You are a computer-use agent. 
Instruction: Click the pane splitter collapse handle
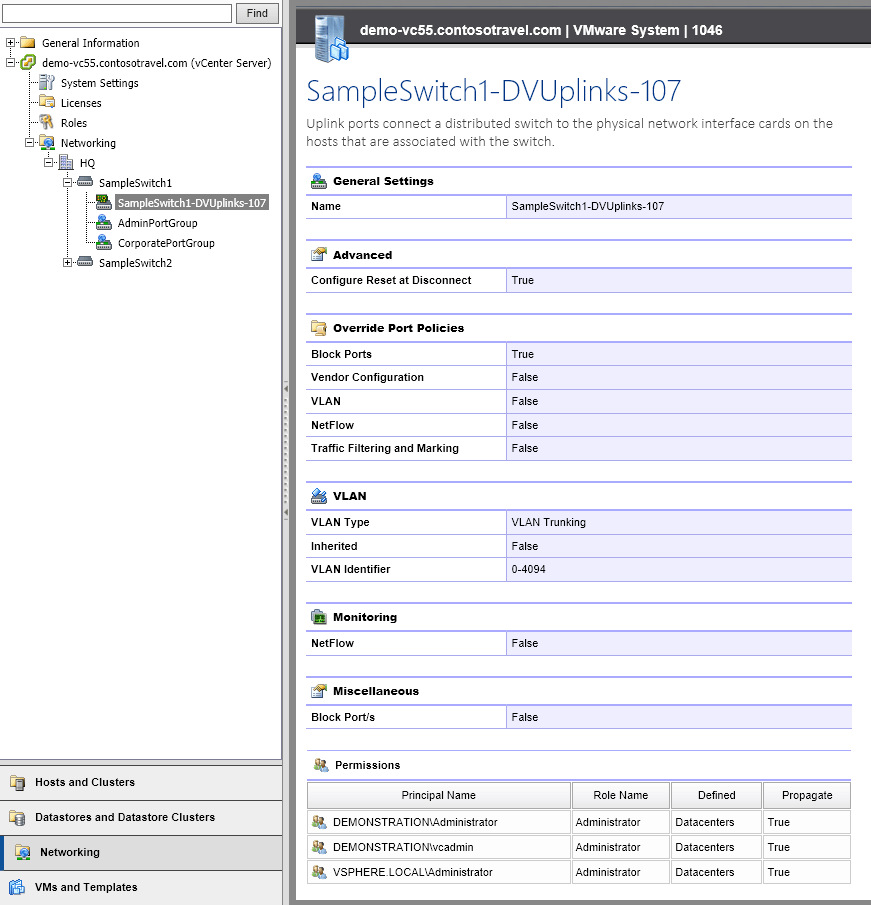click(x=286, y=450)
